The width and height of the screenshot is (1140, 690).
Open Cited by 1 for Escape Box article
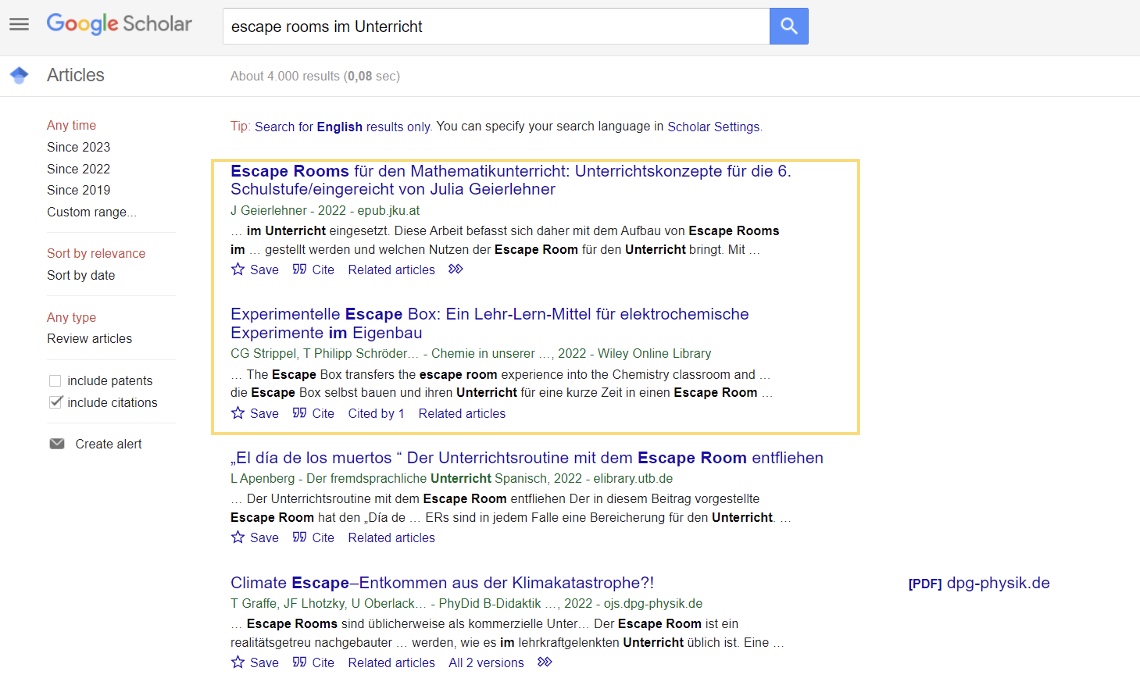tap(376, 413)
